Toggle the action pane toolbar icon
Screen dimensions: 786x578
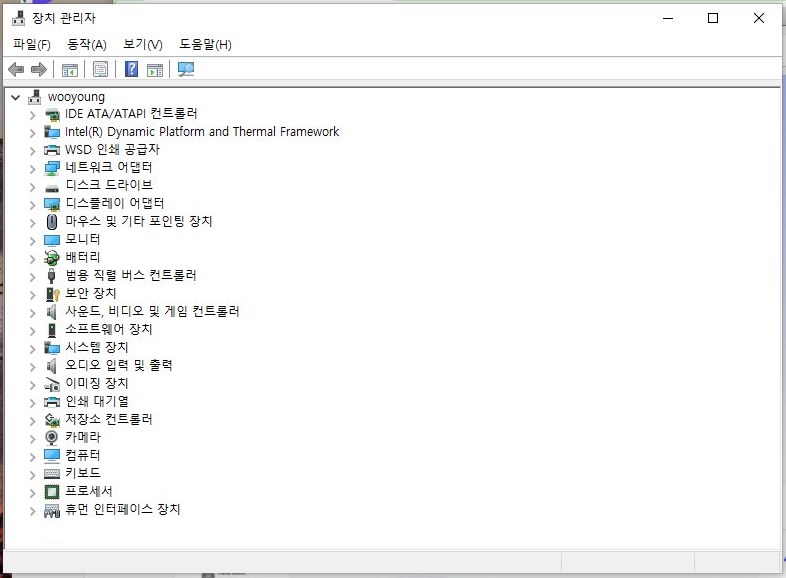(x=155, y=70)
